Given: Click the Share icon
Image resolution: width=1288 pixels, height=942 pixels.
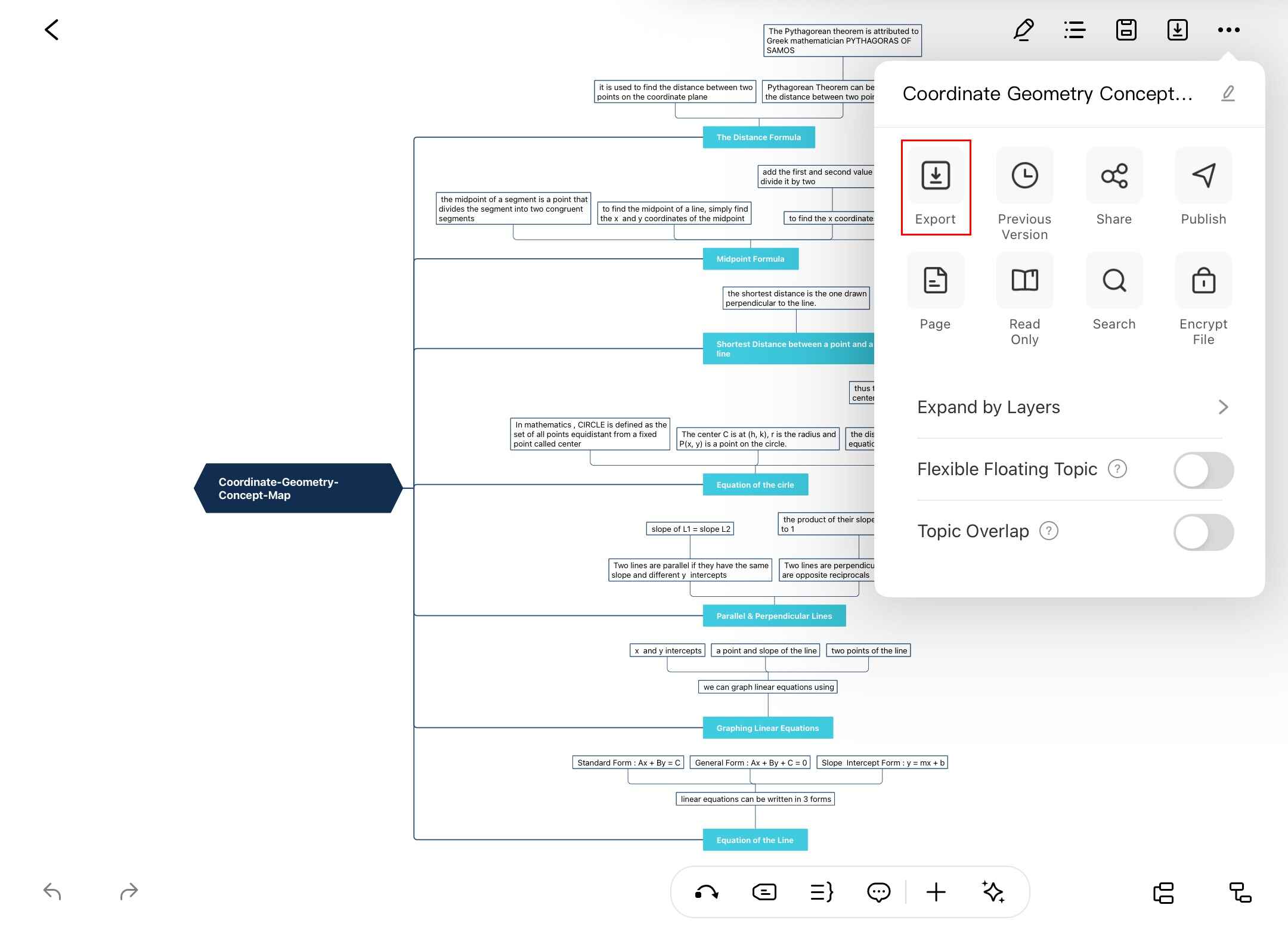Looking at the screenshot, I should coord(1114,176).
